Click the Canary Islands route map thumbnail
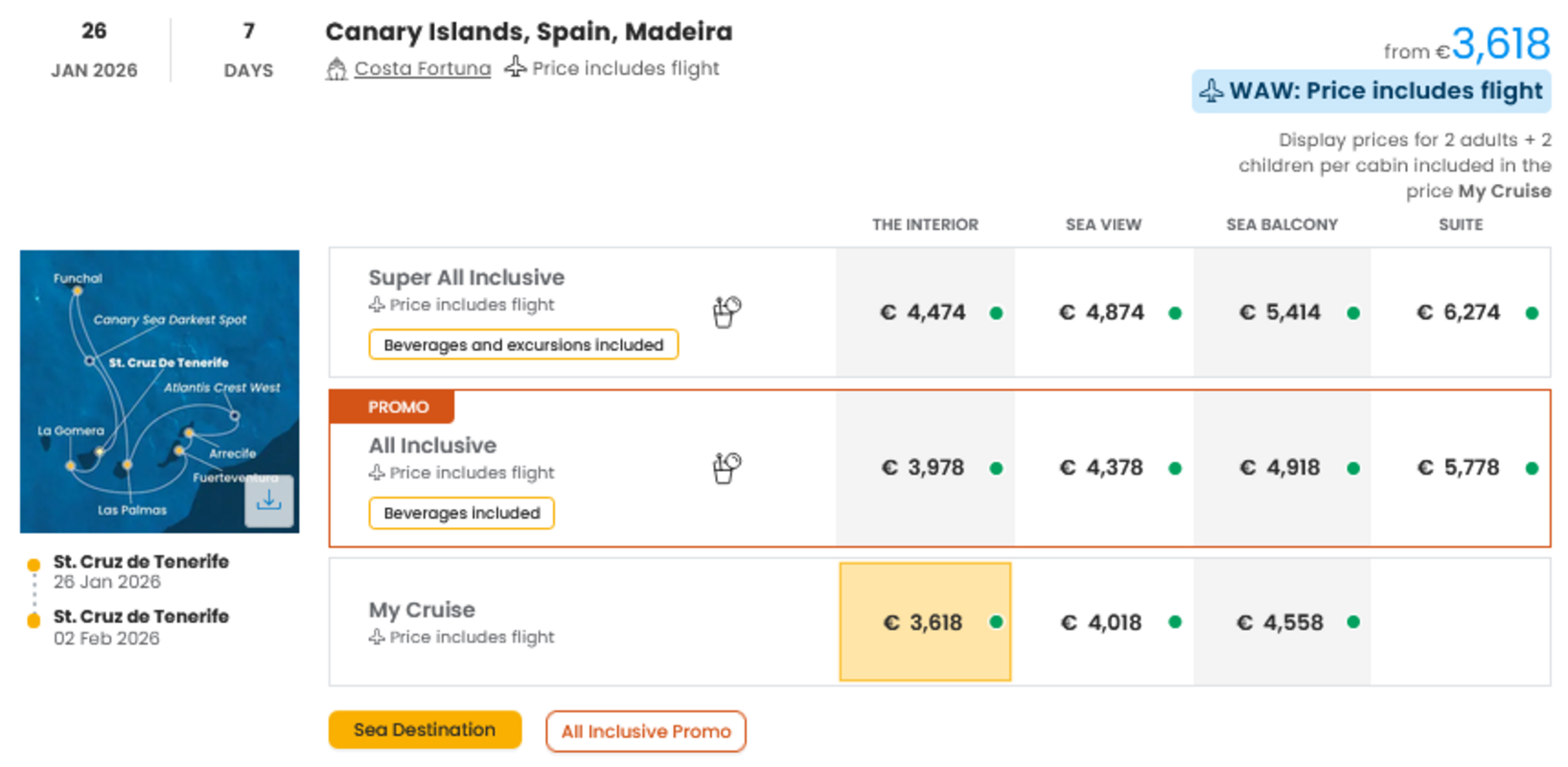 point(159,391)
